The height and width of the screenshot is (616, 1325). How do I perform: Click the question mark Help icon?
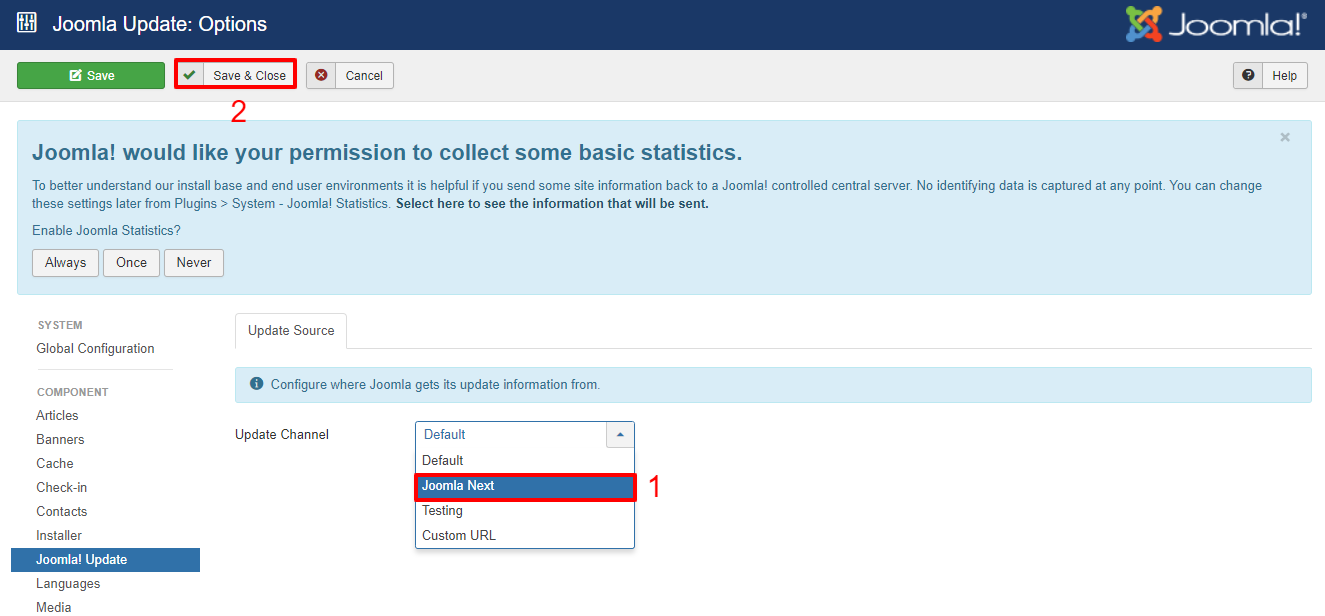coord(1247,75)
